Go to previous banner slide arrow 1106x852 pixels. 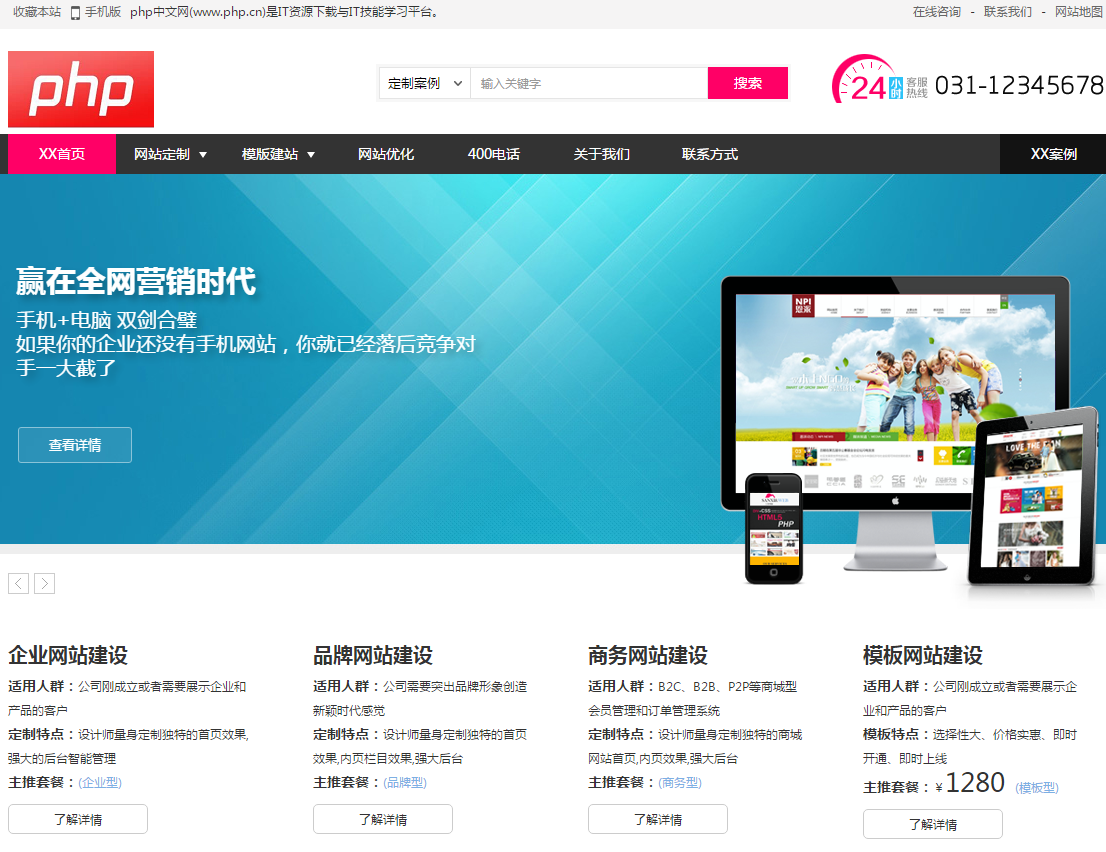(x=18, y=583)
